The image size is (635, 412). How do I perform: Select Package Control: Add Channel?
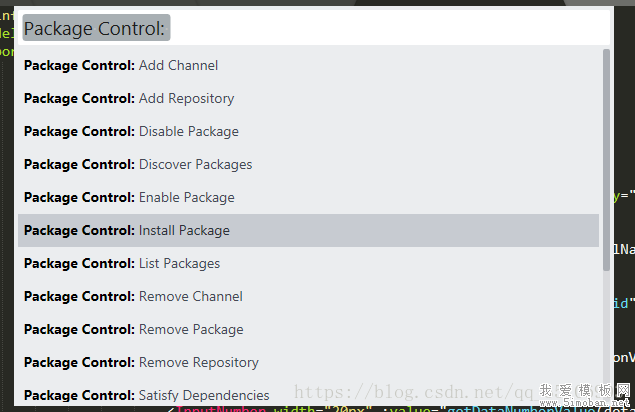[121, 66]
